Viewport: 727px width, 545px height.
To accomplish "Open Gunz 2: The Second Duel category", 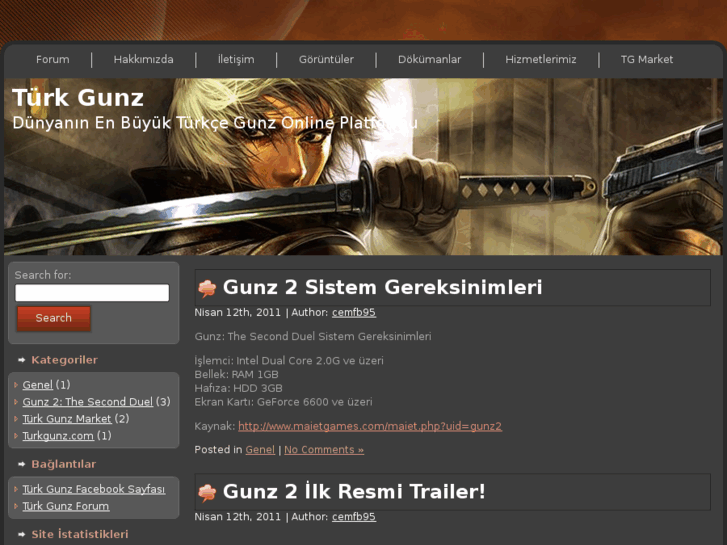I will (x=88, y=402).
